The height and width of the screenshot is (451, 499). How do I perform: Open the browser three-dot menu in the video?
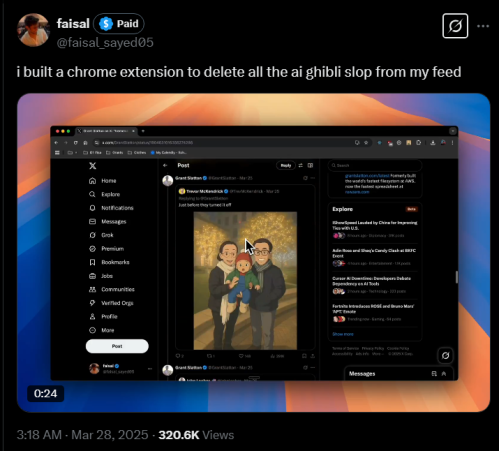point(452,143)
